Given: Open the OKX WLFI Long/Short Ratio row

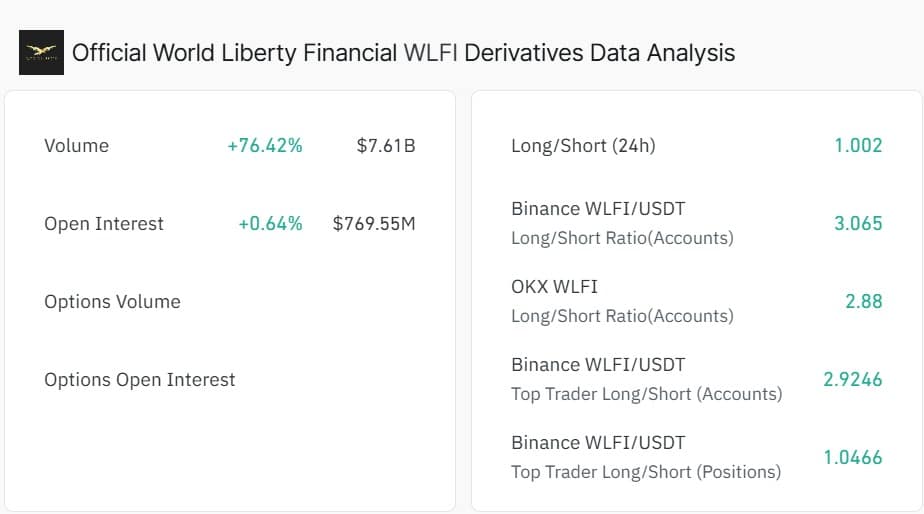Looking at the screenshot, I should [x=622, y=301].
